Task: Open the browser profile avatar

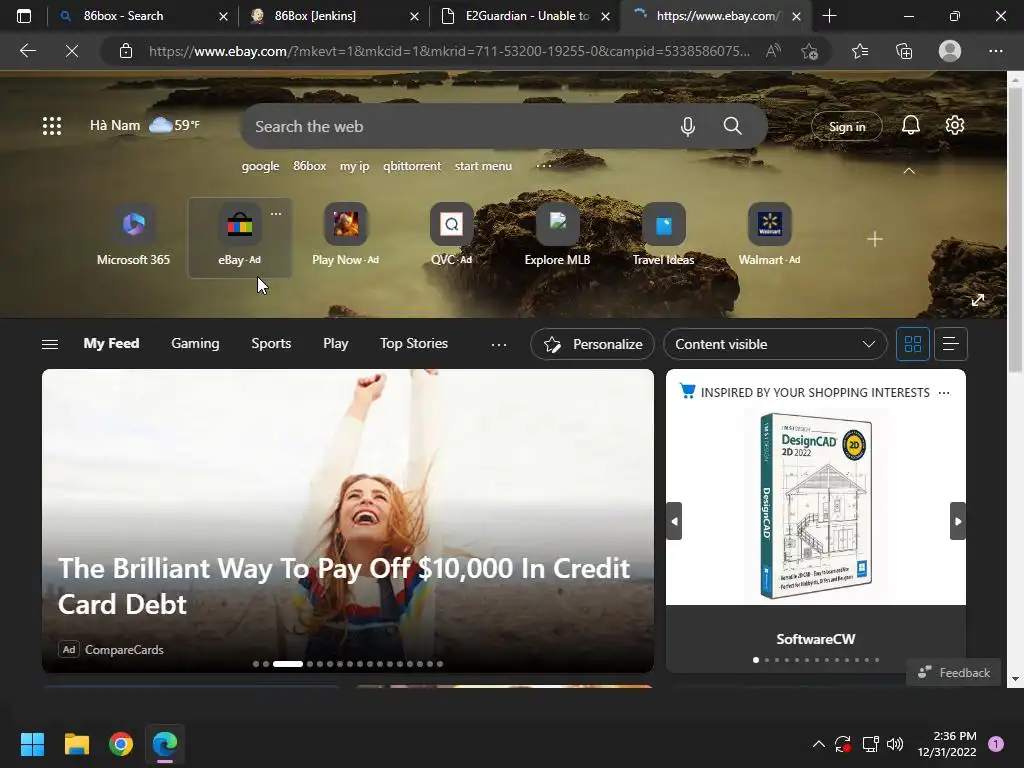Action: [x=950, y=51]
